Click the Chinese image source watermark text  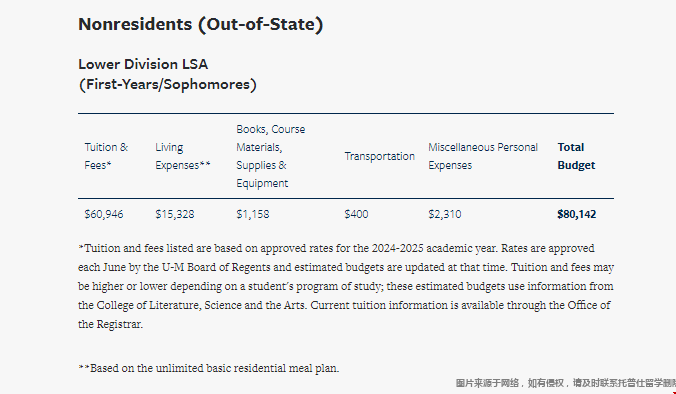pyautogui.click(x=566, y=383)
